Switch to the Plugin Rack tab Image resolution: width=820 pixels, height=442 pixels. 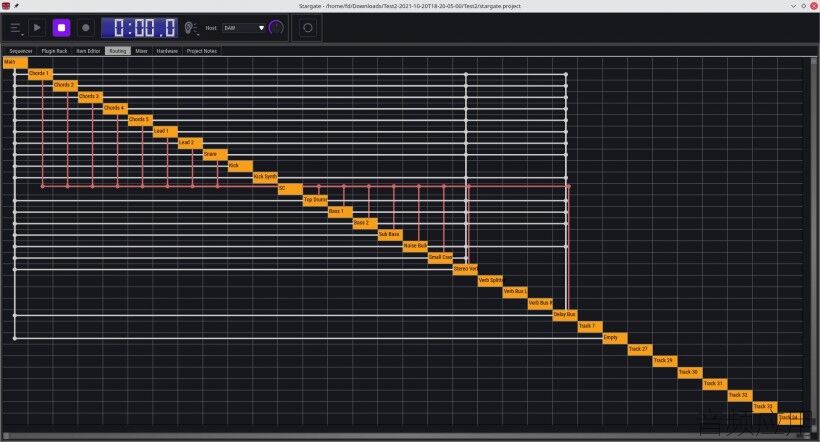pos(54,51)
